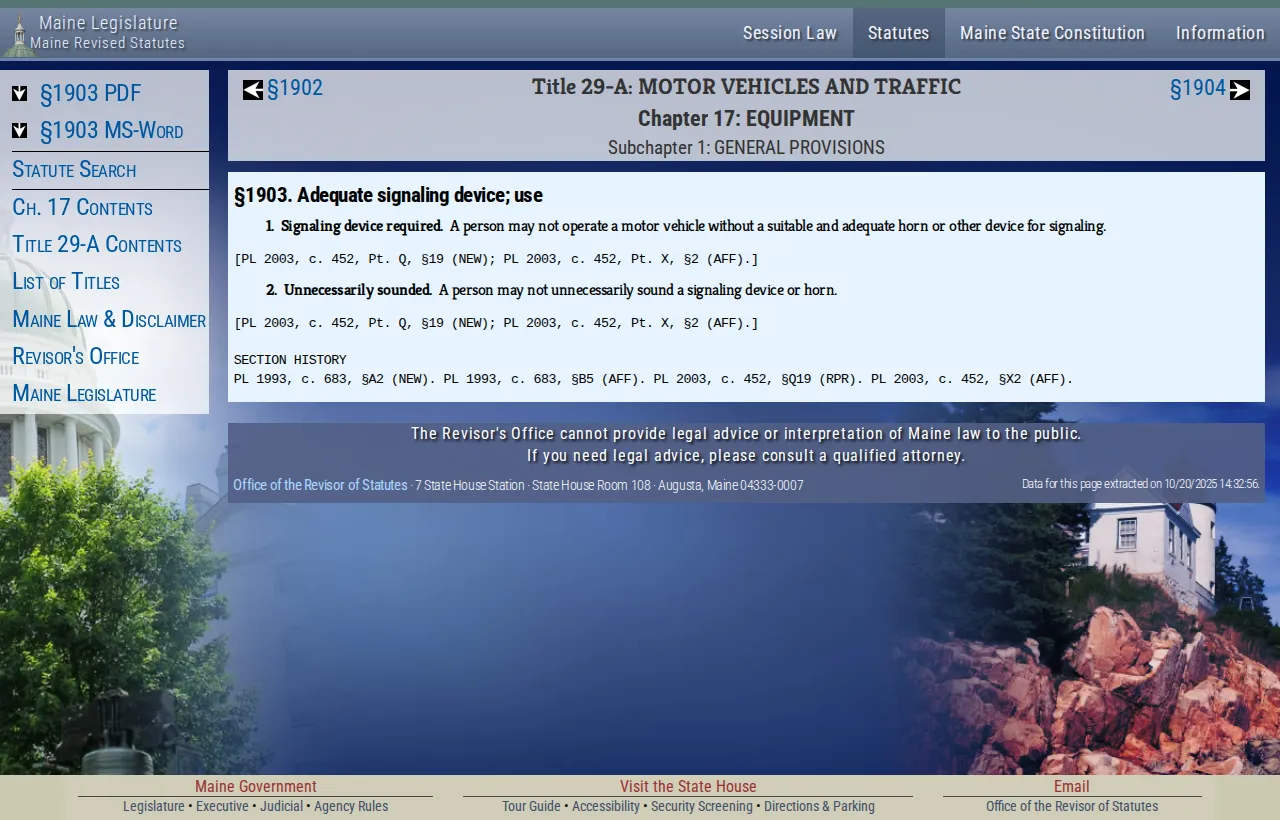Click the download icon beside §1903 PDF
The width and height of the screenshot is (1280, 820).
20,93
